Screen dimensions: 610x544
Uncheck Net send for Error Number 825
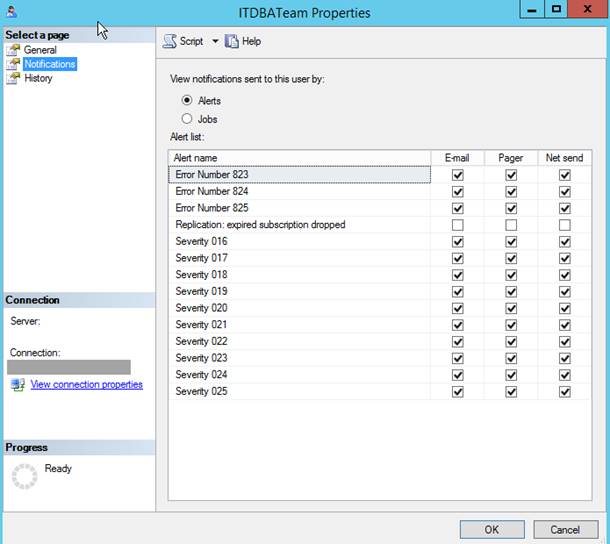565,209
